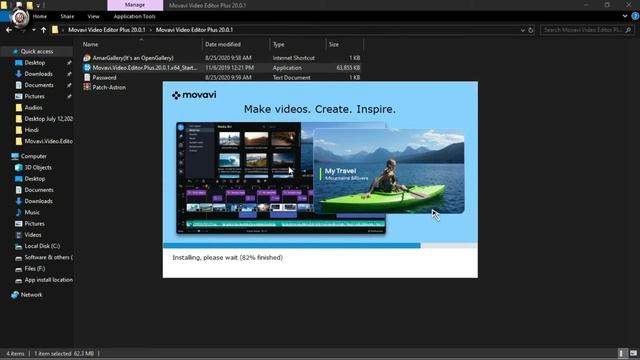Viewport: 640px width, 360px height.
Task: Open the recent locations dropdown arrow
Action: click(33, 30)
